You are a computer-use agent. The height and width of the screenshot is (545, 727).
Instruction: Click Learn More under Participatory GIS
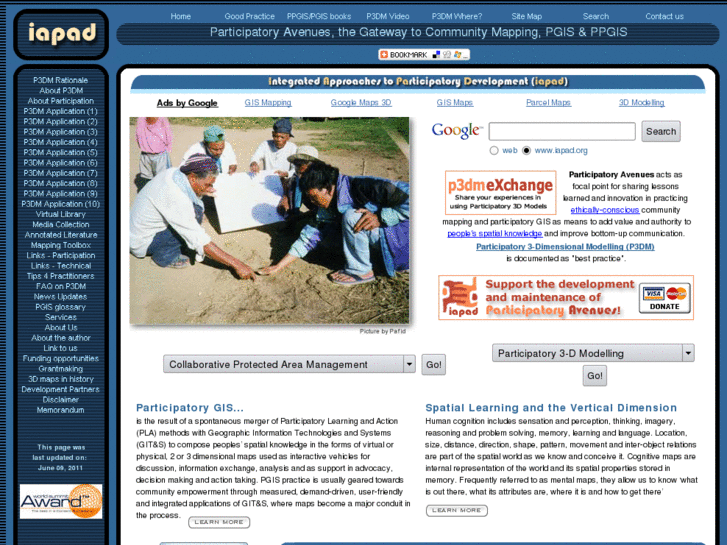219,522
